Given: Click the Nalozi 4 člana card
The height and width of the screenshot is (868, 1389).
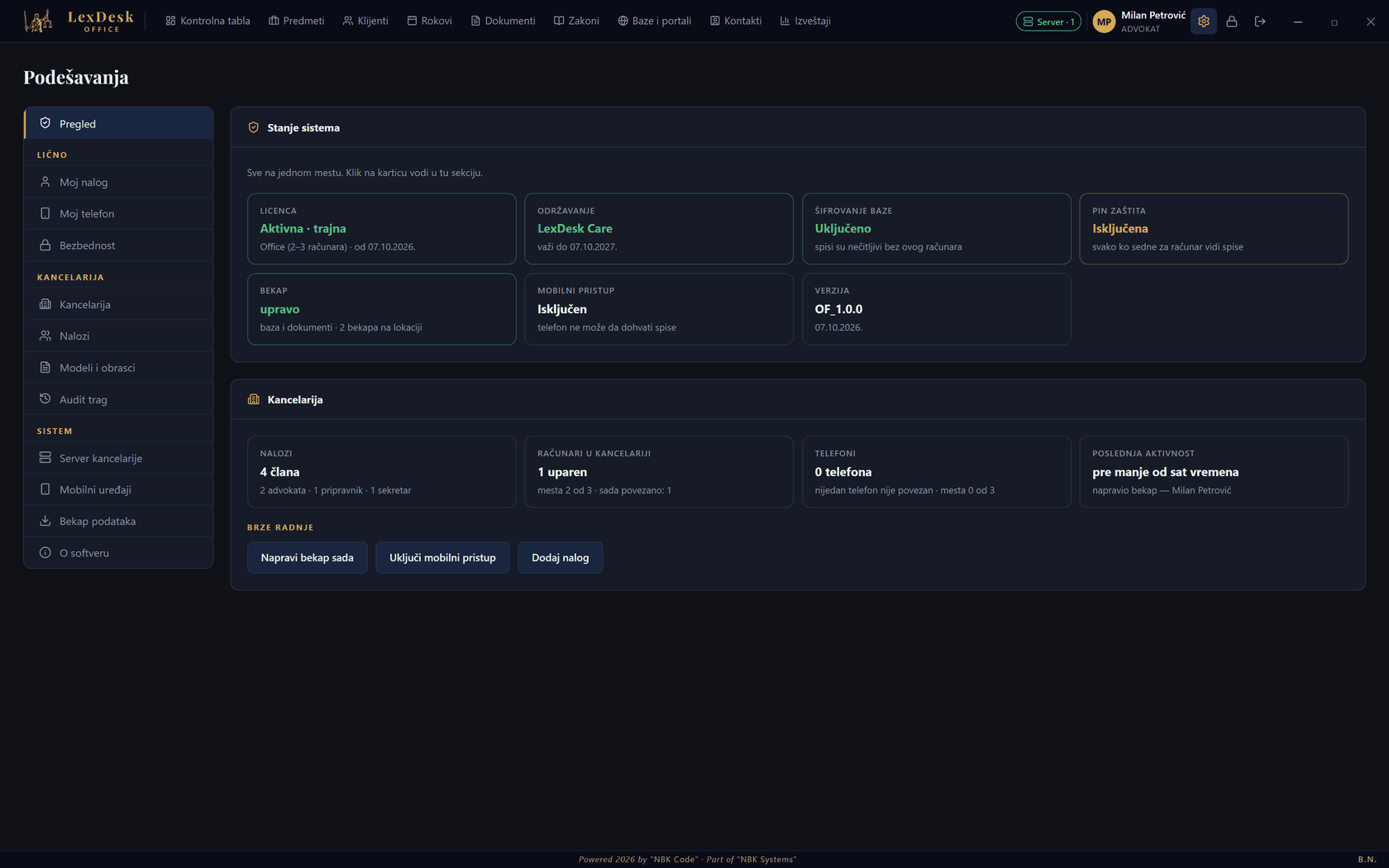Looking at the screenshot, I should point(381,472).
